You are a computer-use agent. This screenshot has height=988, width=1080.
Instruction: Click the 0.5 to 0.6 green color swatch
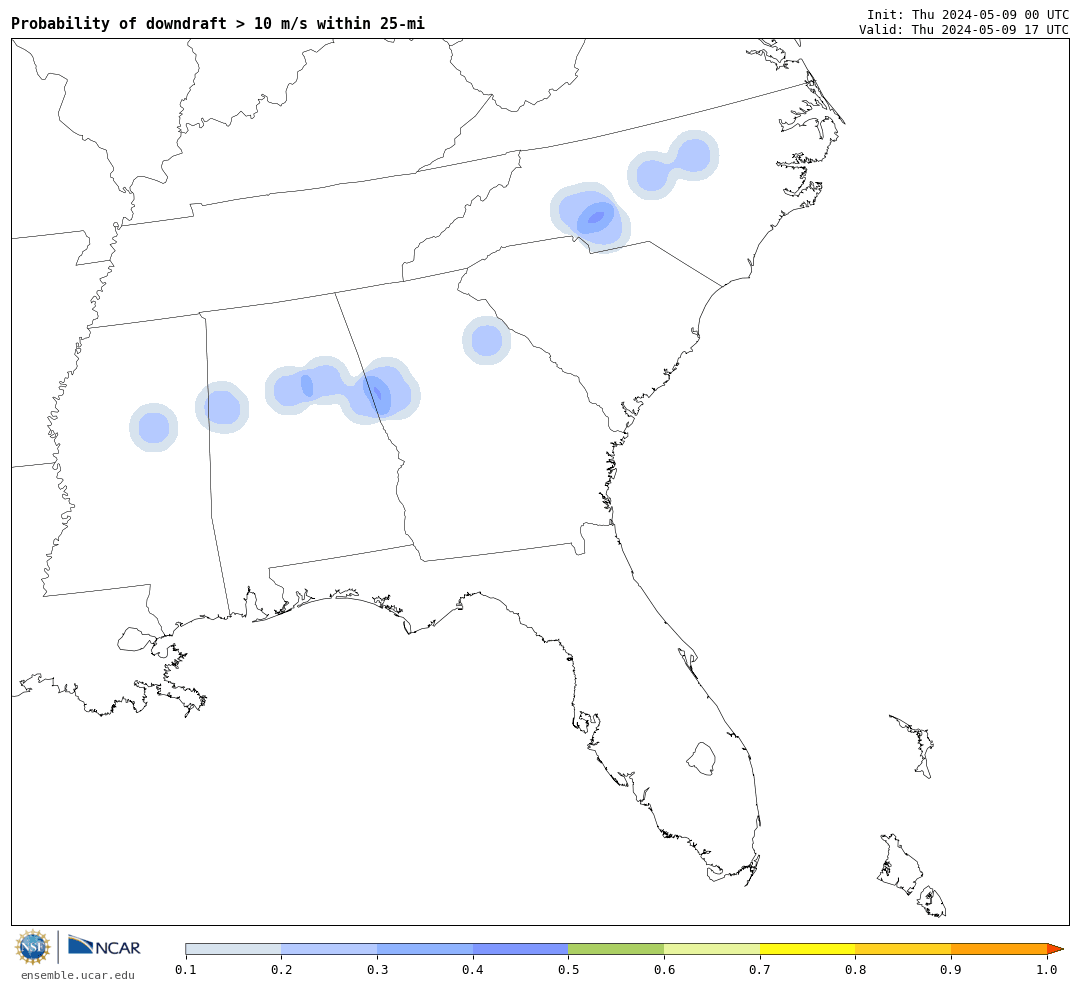coord(616,949)
